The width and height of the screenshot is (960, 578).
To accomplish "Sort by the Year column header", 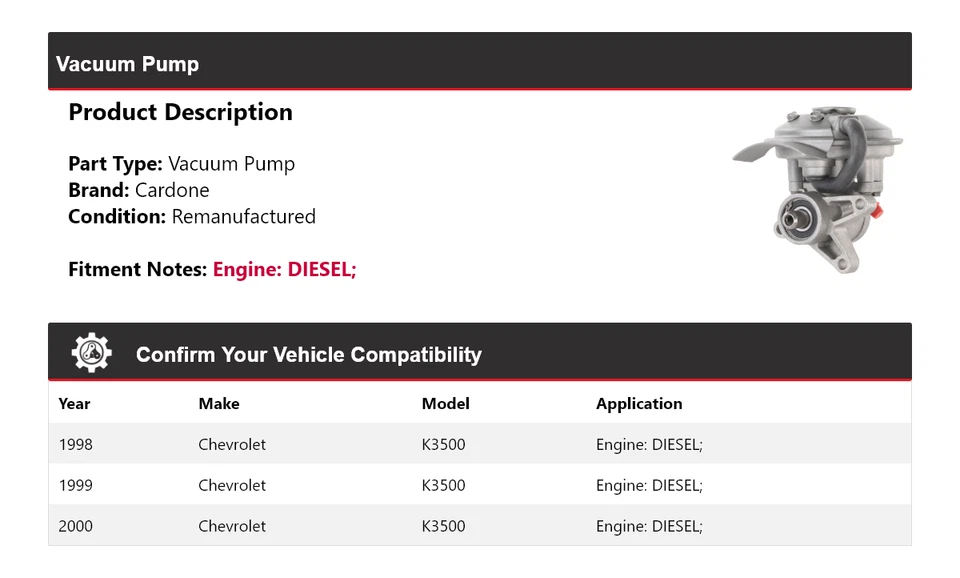I will pyautogui.click(x=74, y=404).
